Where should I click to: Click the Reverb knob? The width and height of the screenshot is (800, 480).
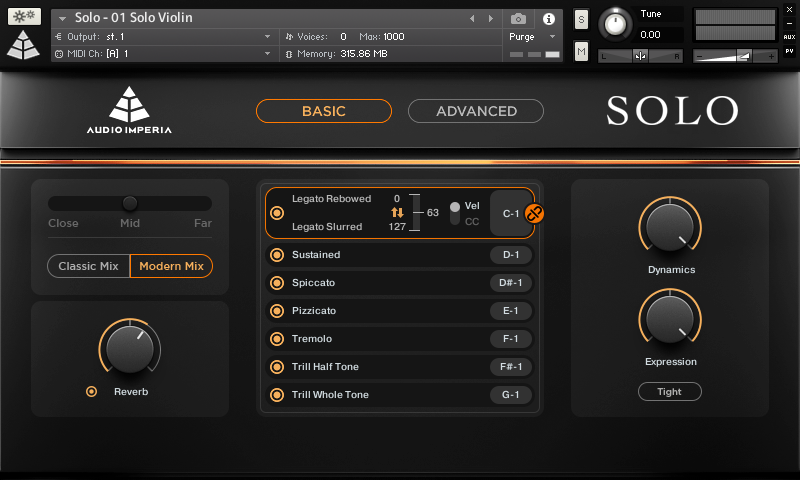coord(130,349)
